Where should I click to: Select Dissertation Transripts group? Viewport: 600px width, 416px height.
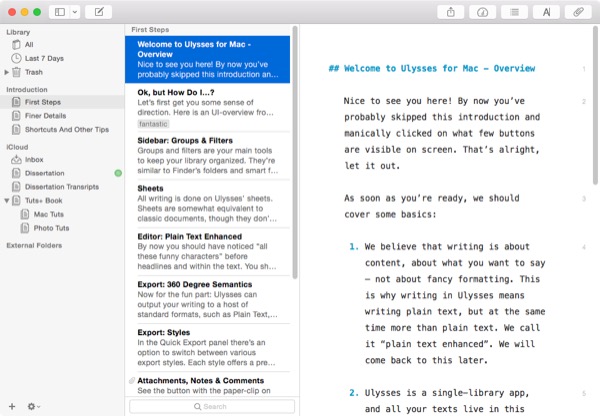pos(62,187)
